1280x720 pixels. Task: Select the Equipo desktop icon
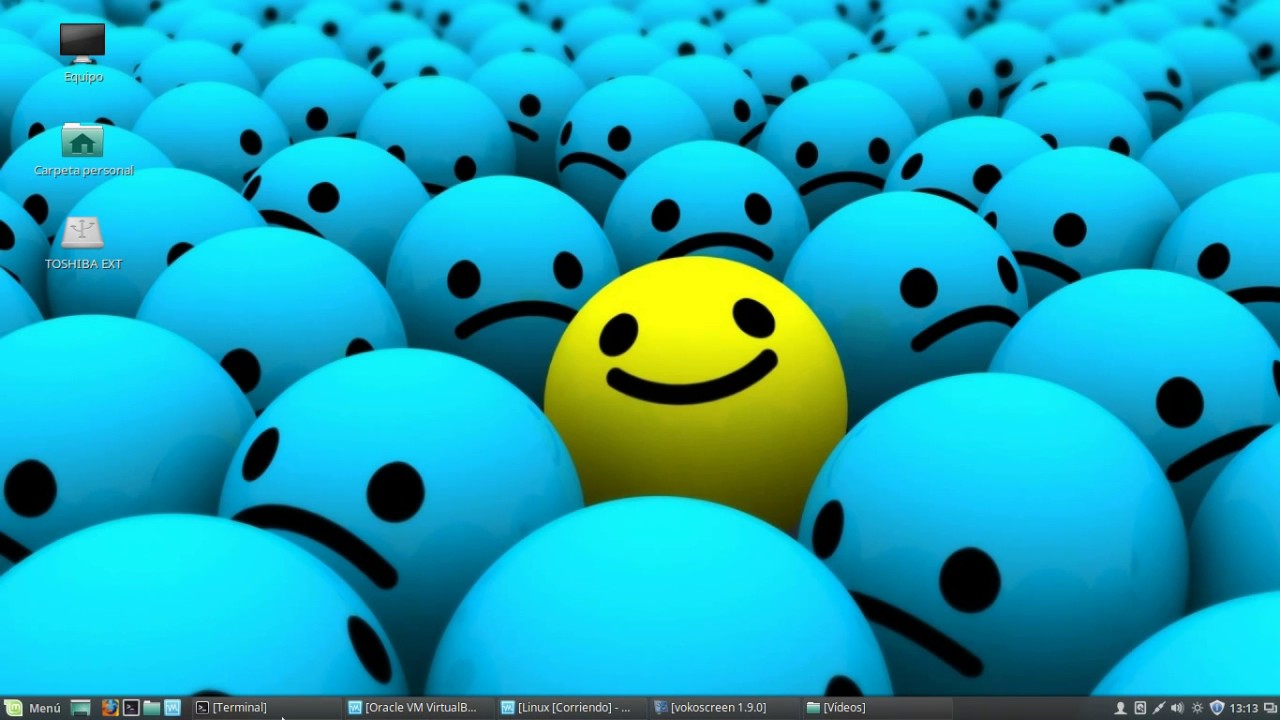tap(83, 53)
